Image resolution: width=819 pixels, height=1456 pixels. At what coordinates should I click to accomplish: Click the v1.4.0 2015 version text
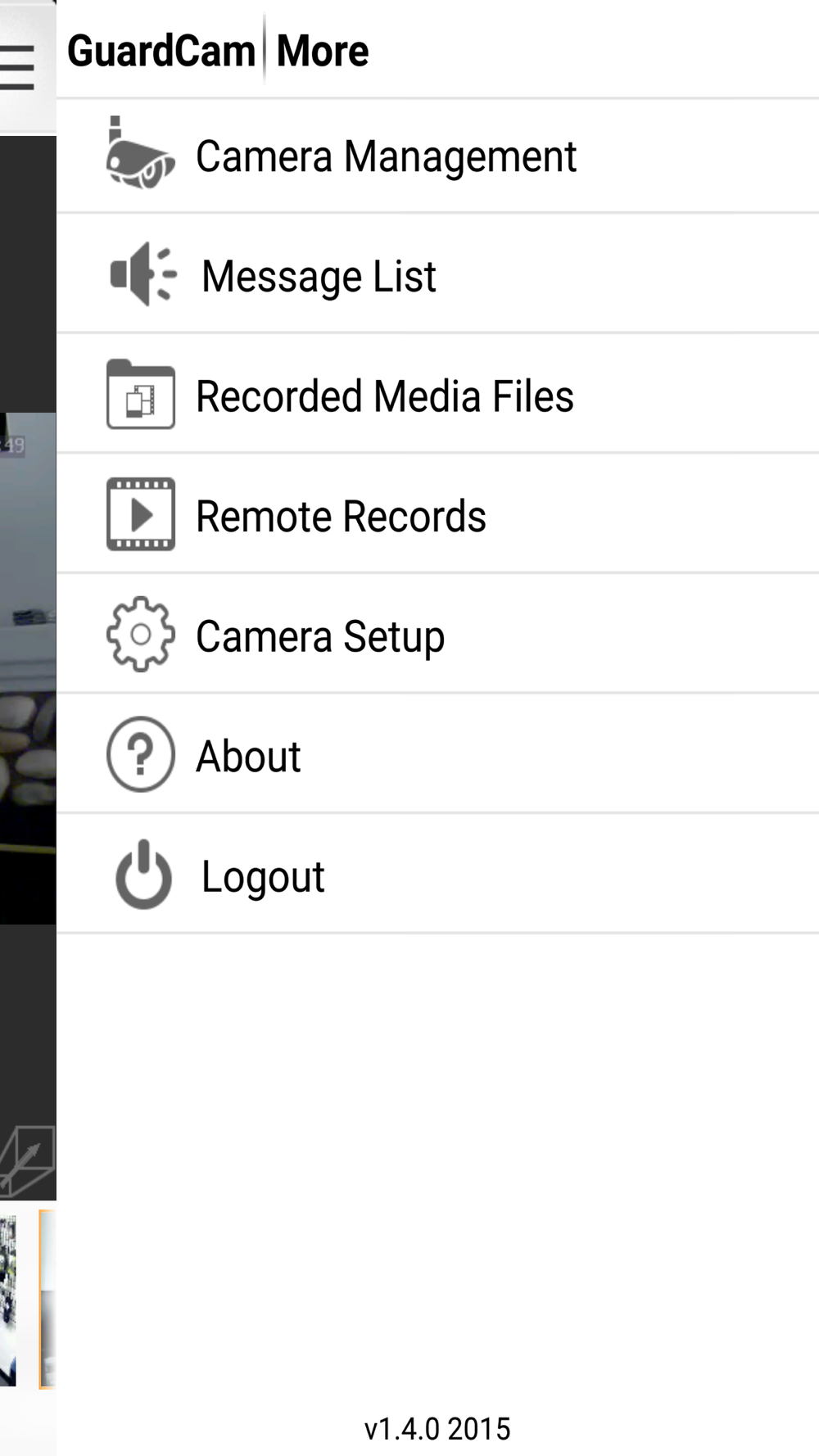437,1429
